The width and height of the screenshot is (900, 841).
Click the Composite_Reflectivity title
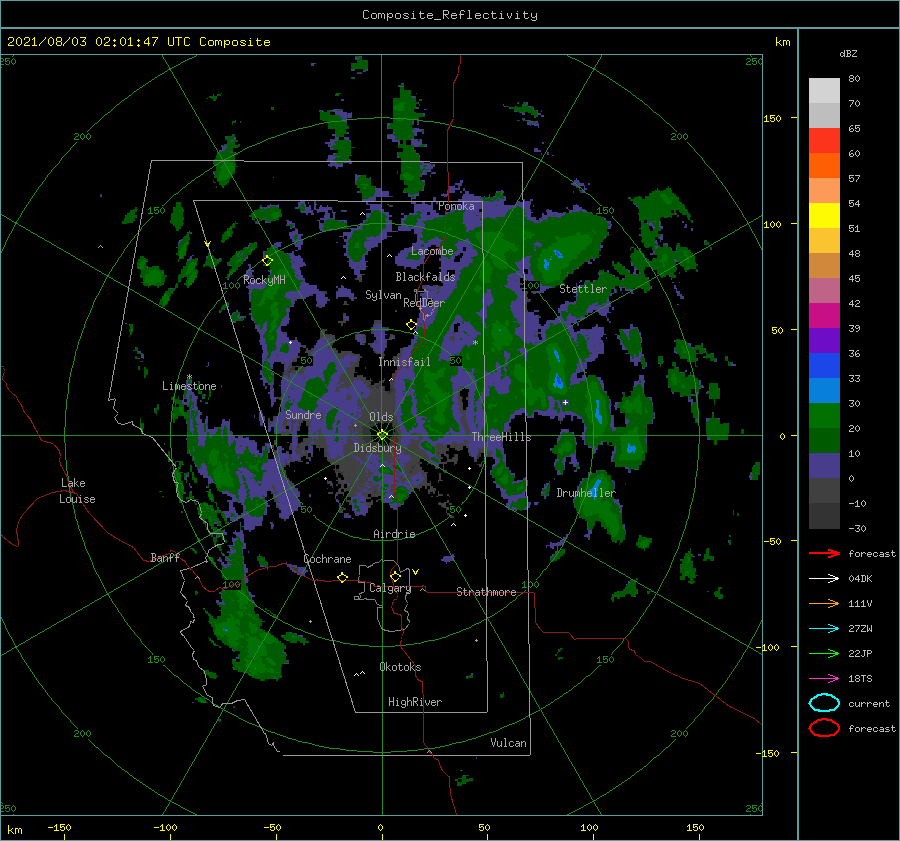(450, 15)
